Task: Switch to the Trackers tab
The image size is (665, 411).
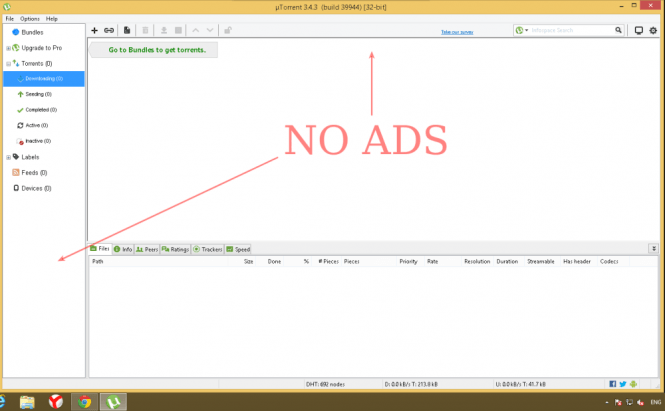Action: (208, 249)
